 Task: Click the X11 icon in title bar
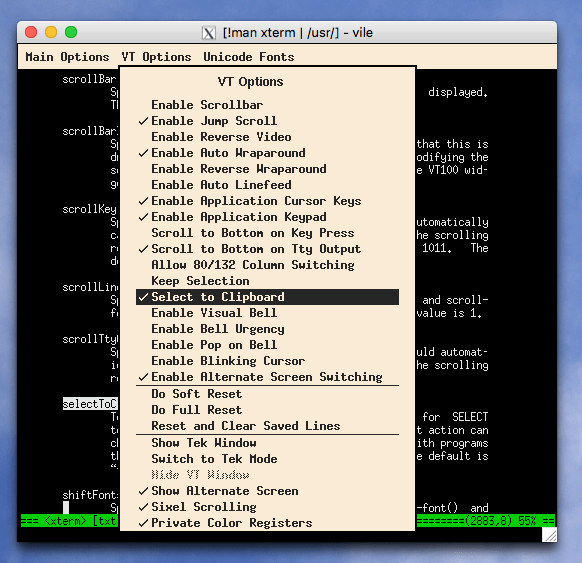pyautogui.click(x=209, y=33)
